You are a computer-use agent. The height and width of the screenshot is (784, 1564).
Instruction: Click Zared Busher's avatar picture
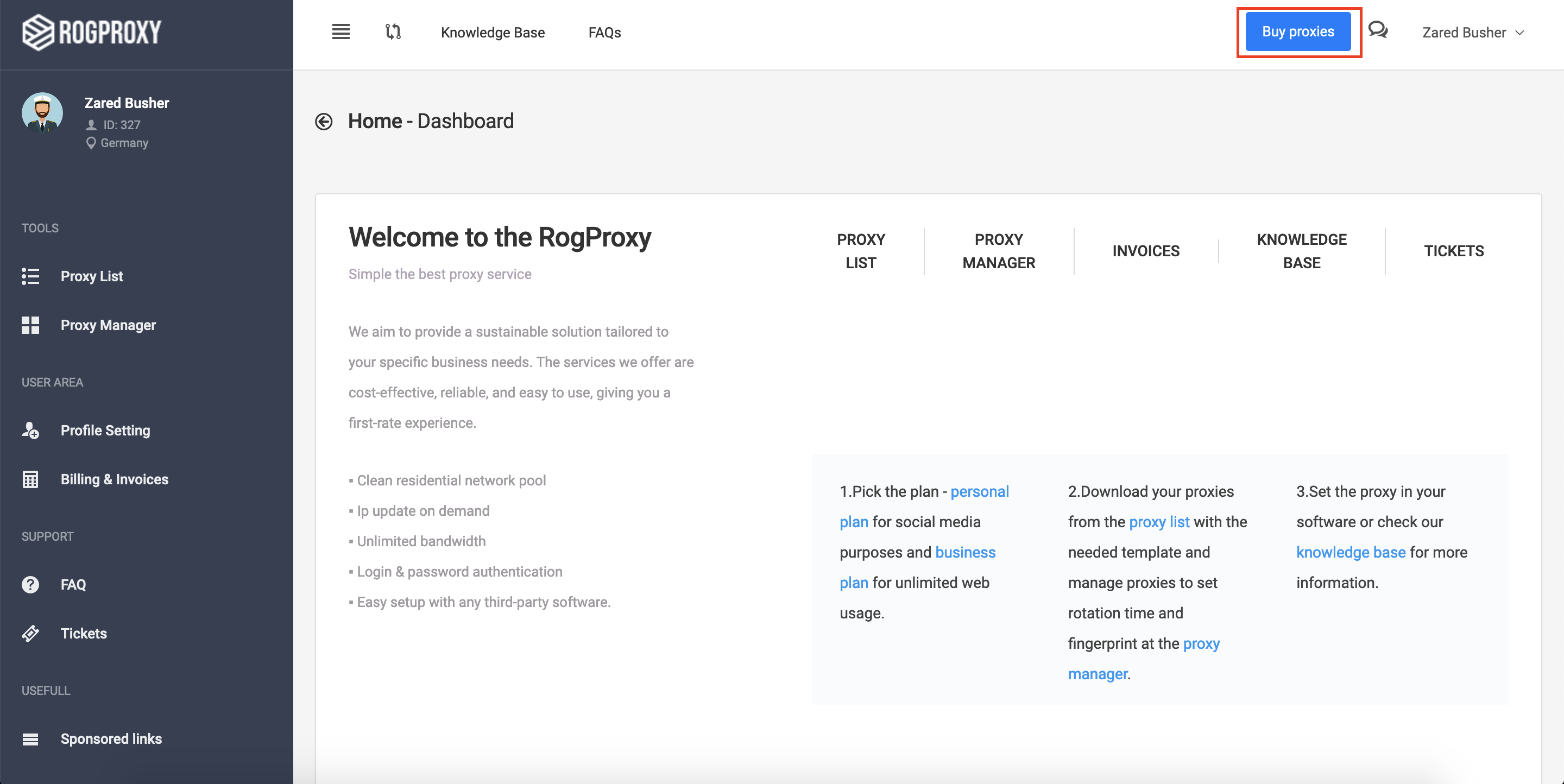click(42, 113)
